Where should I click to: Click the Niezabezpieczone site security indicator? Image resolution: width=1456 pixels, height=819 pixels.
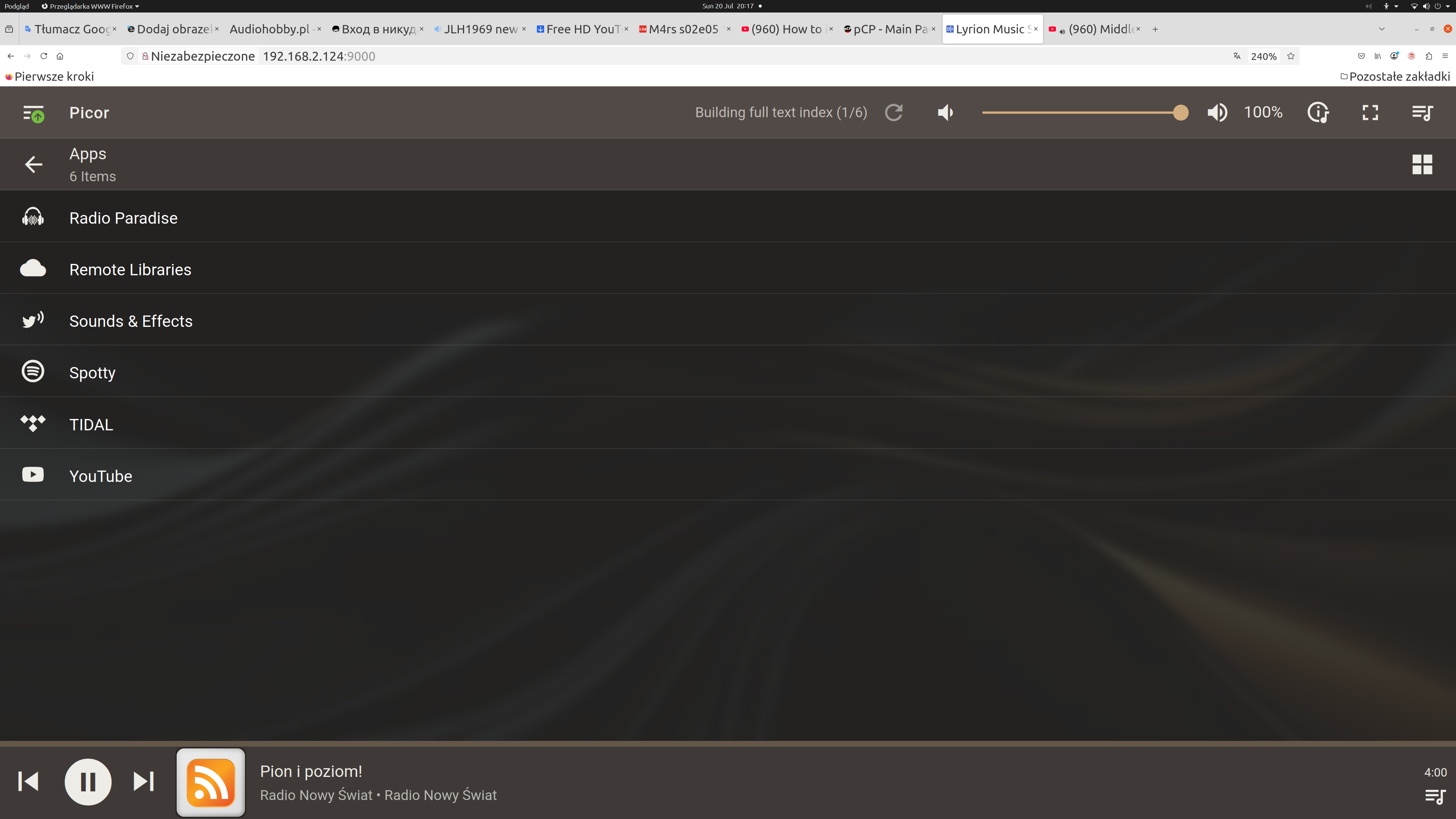[x=198, y=56]
